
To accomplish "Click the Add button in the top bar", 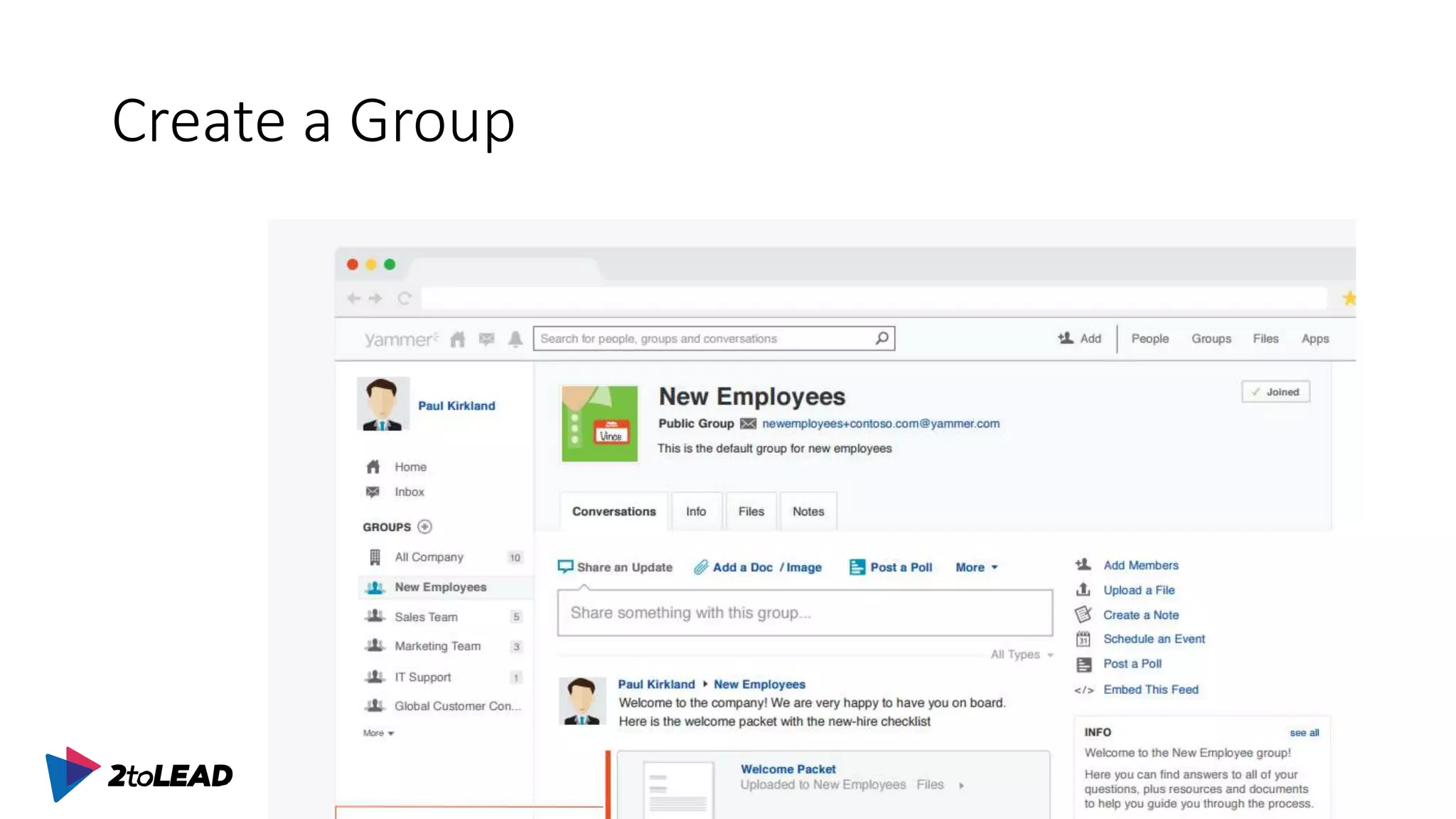I will tap(1079, 338).
